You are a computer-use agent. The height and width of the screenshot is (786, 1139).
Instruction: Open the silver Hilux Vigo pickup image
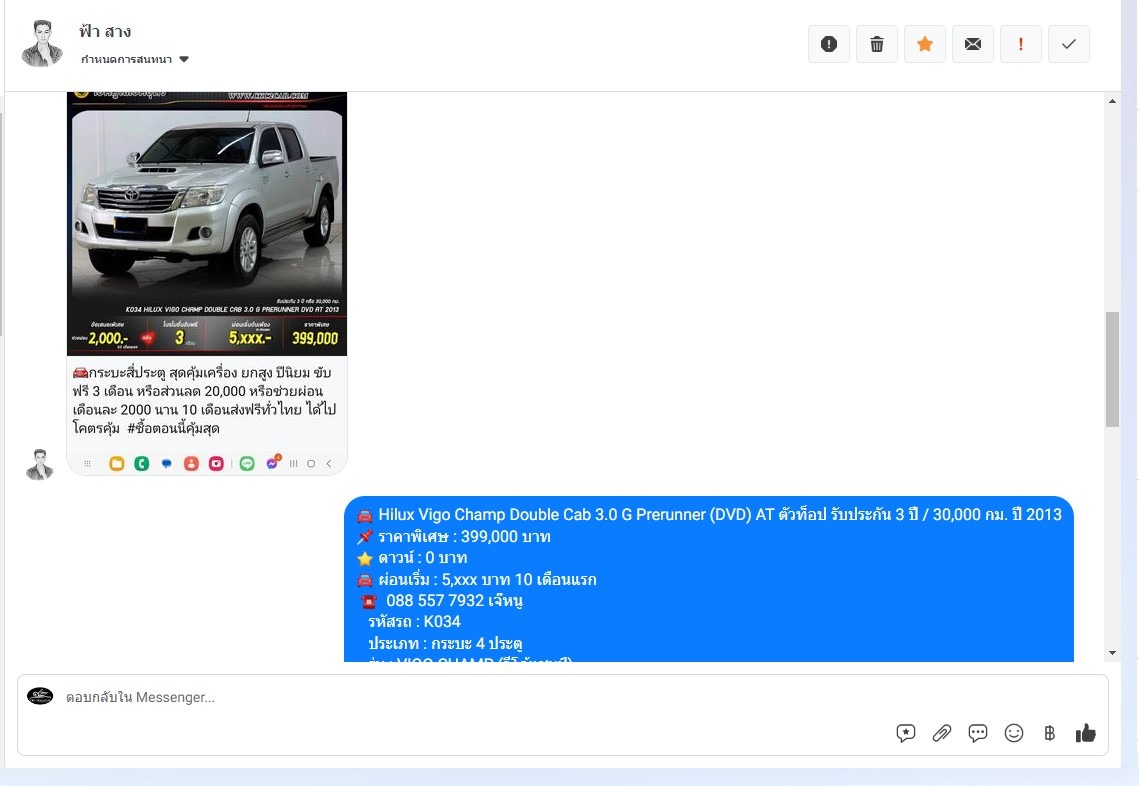tap(207, 224)
